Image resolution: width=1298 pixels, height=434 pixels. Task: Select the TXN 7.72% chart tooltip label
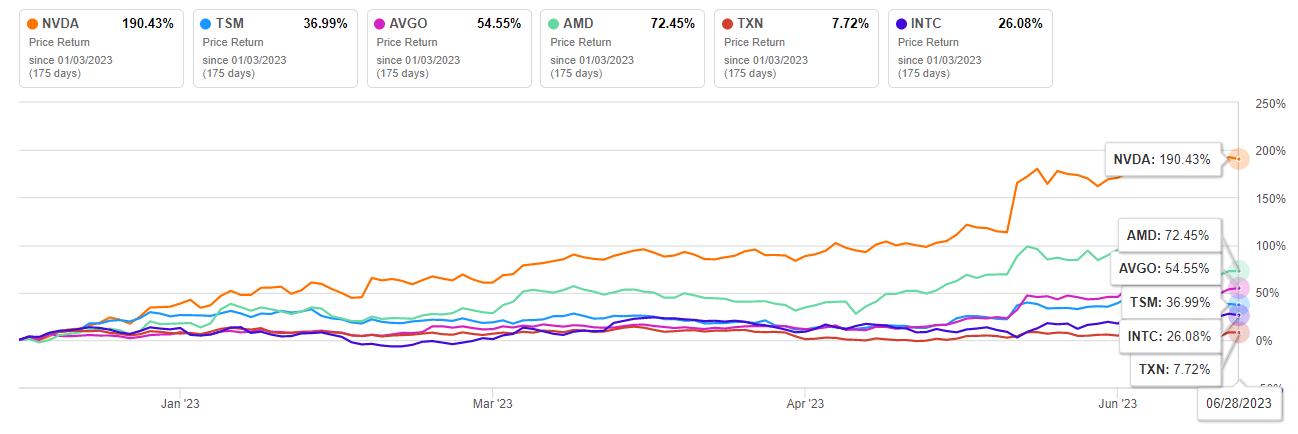[x=1175, y=370]
